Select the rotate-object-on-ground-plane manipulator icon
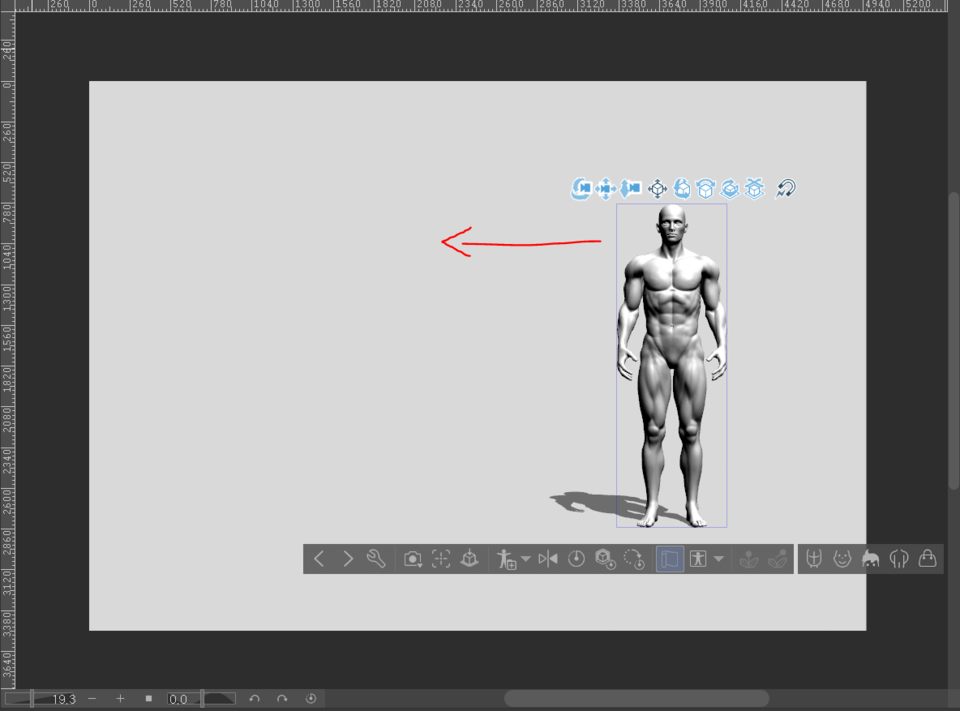This screenshot has height=711, width=960. [730, 189]
